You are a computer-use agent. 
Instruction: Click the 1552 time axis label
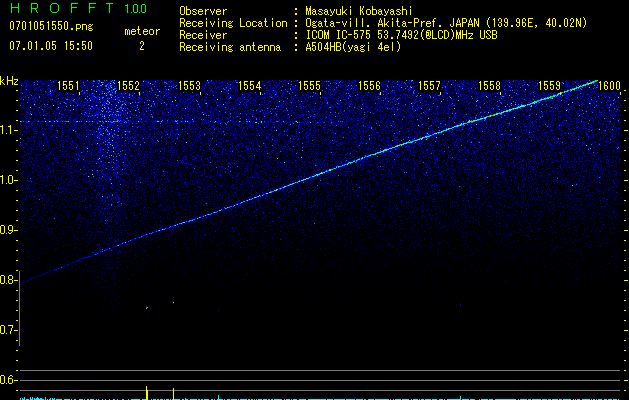(128, 85)
